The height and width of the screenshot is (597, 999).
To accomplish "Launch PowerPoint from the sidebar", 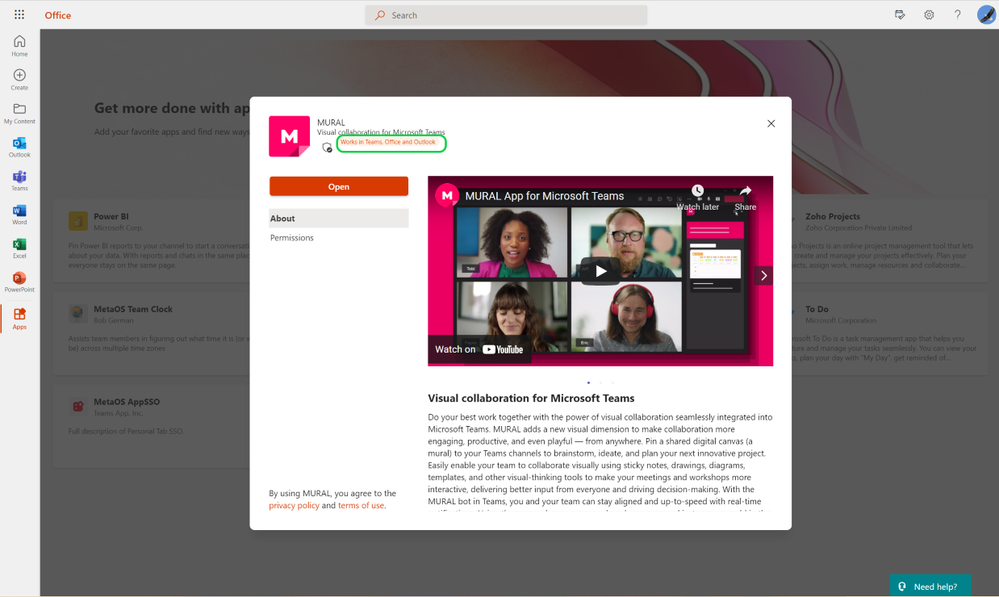I will click(20, 282).
